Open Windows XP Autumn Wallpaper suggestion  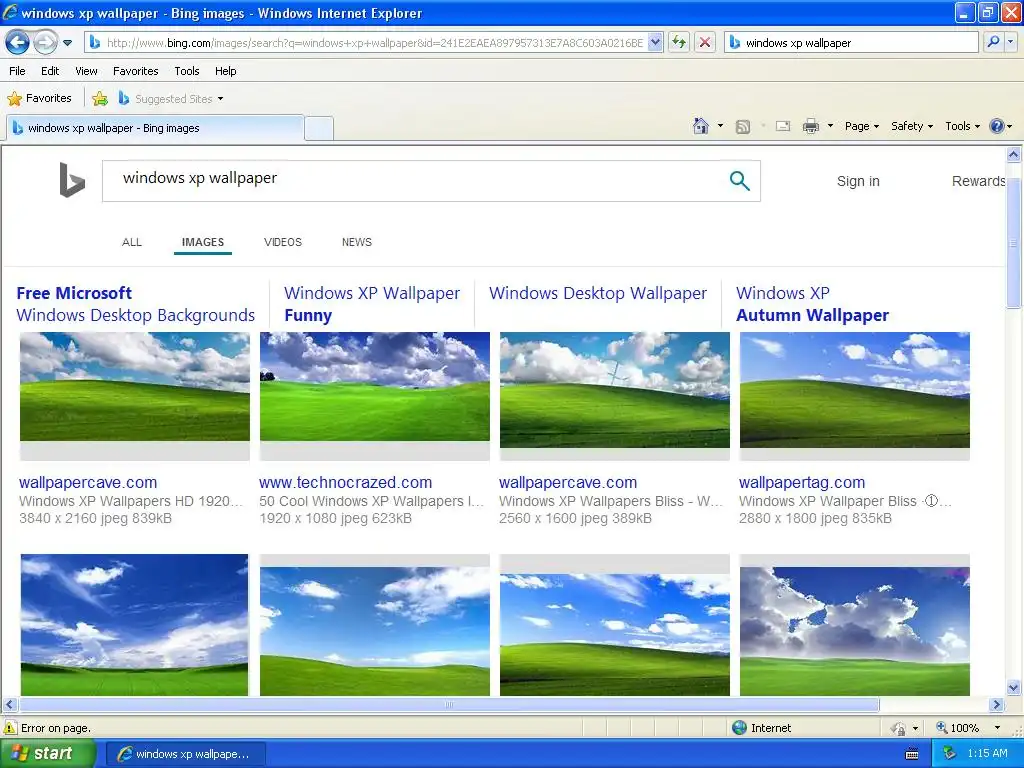point(812,304)
